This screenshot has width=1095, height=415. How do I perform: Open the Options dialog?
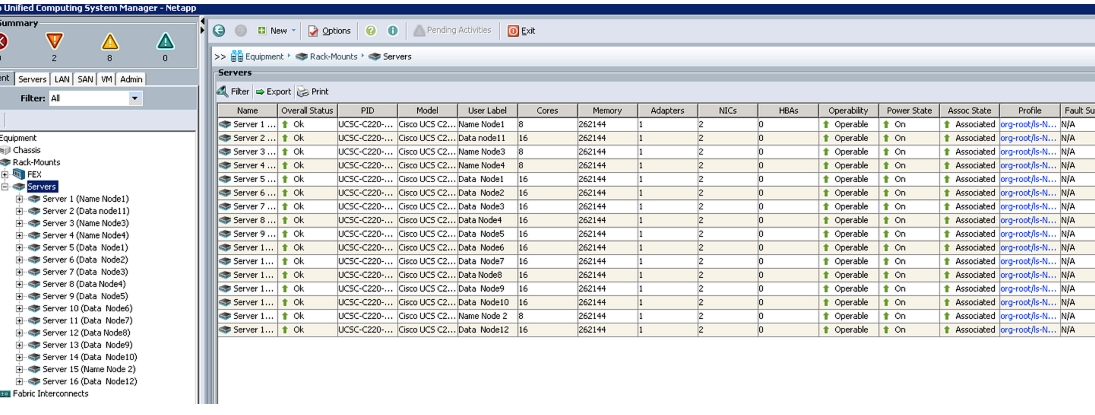pos(330,31)
